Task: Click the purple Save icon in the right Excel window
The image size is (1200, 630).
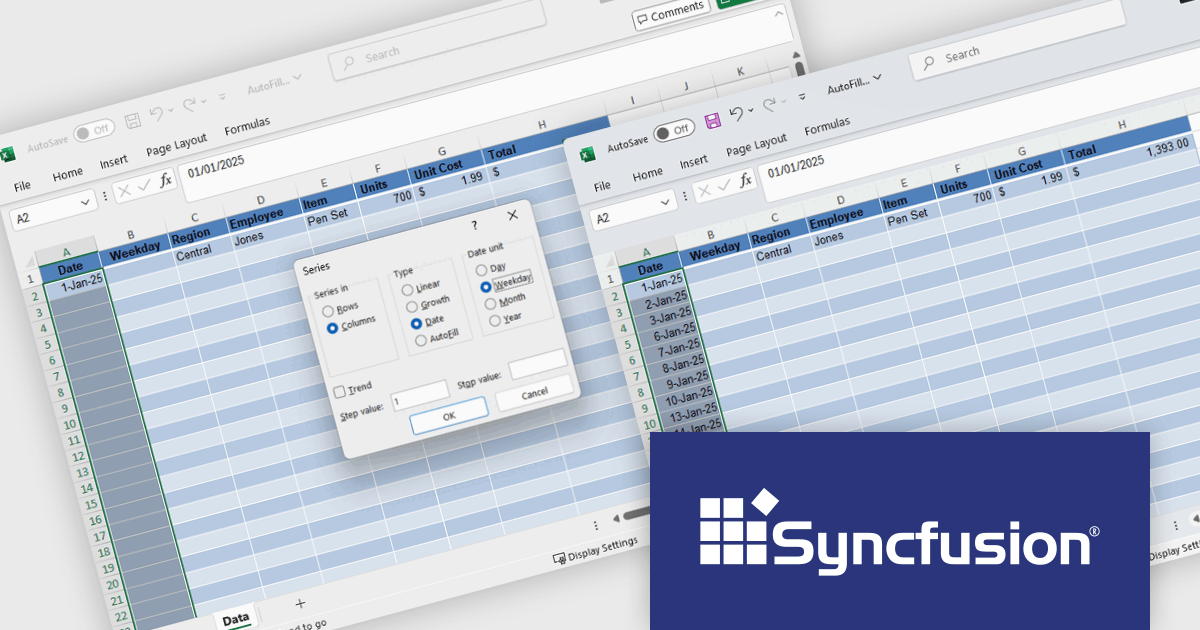Action: tap(713, 121)
